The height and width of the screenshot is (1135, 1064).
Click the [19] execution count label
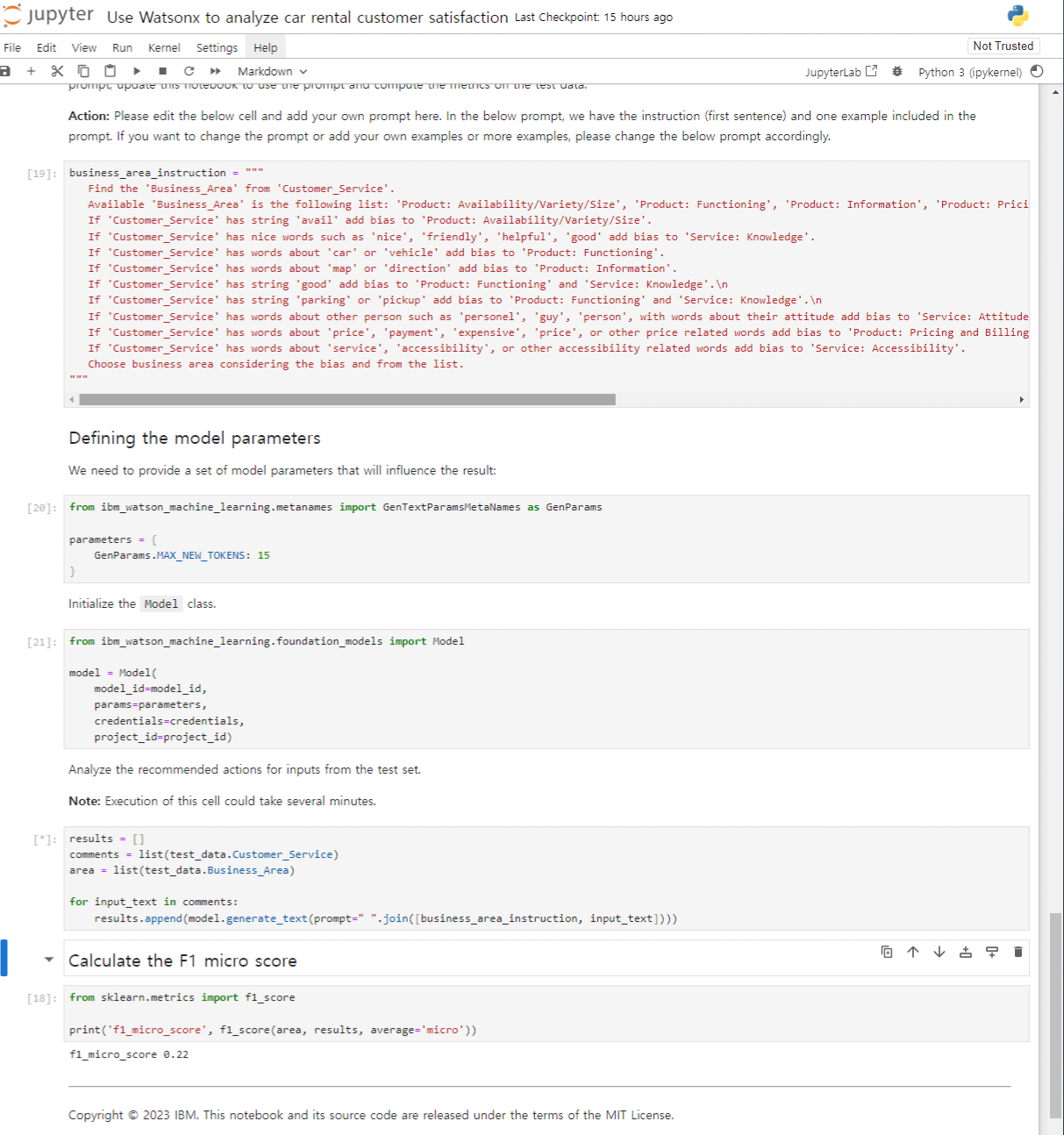pyautogui.click(x=41, y=174)
